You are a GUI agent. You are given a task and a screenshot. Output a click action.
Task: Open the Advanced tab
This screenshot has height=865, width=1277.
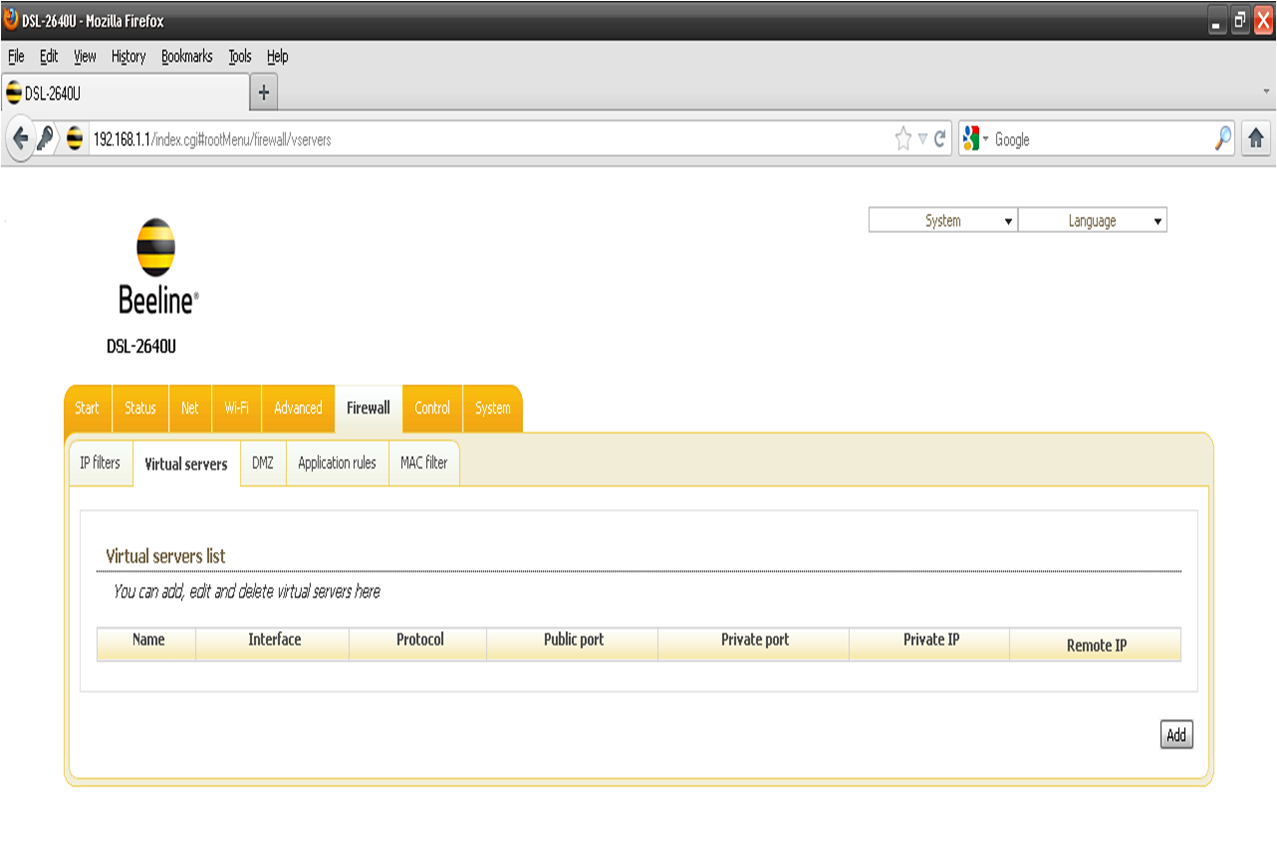pos(298,408)
